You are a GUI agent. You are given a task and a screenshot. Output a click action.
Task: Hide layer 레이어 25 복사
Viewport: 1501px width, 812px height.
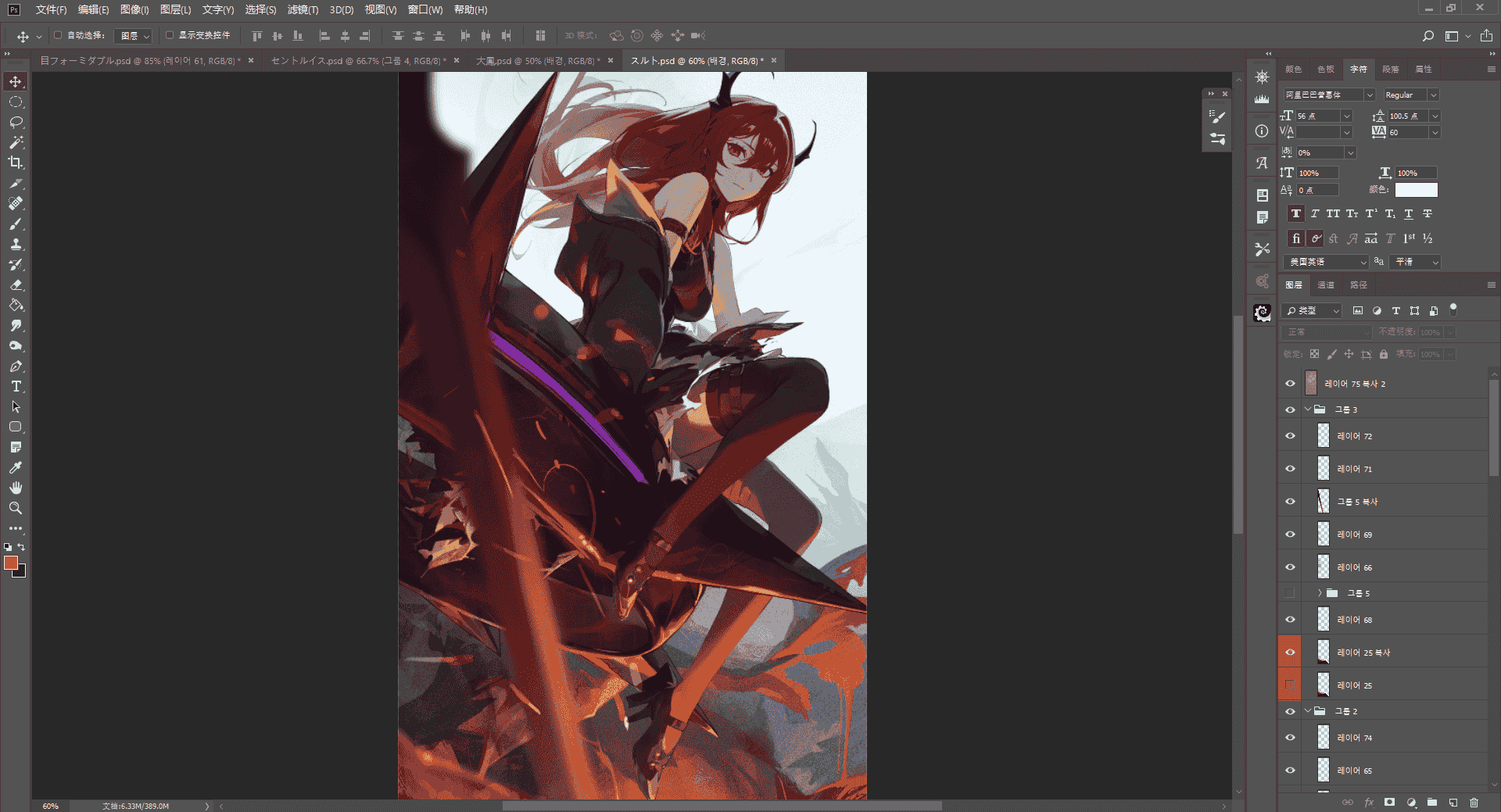[x=1290, y=653]
